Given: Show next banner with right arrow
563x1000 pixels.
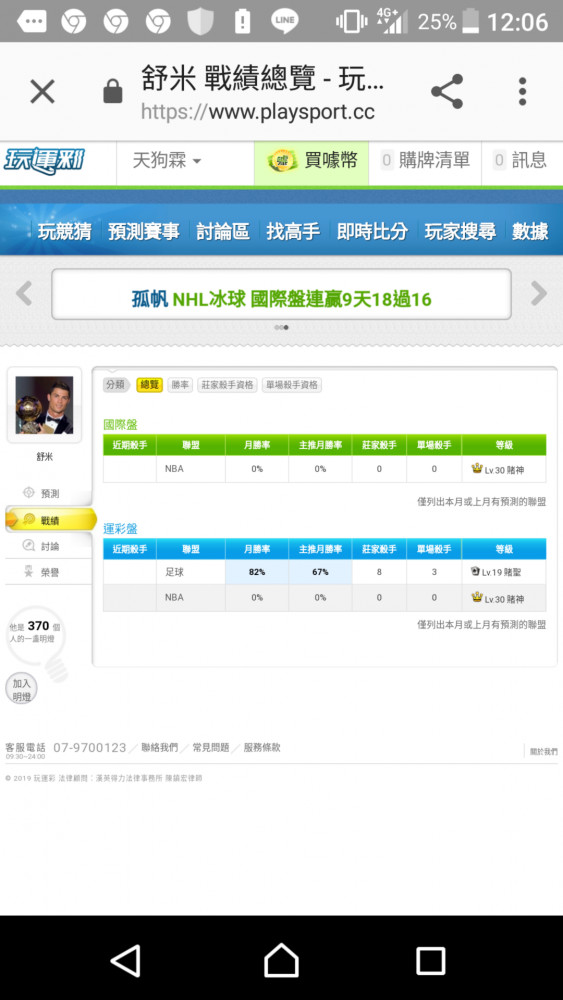Looking at the screenshot, I should (539, 293).
